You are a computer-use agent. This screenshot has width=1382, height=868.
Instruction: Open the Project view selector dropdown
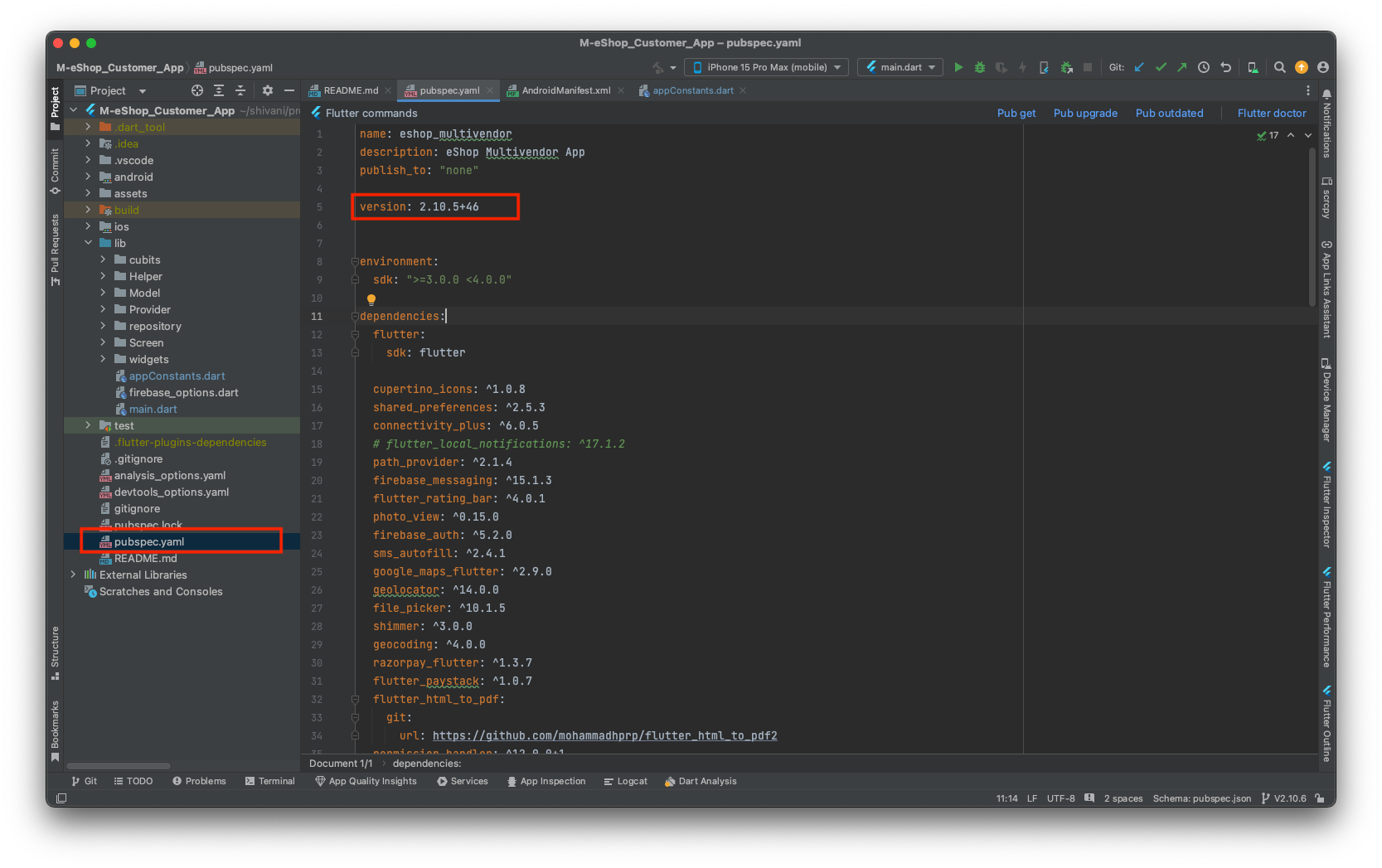coord(110,90)
